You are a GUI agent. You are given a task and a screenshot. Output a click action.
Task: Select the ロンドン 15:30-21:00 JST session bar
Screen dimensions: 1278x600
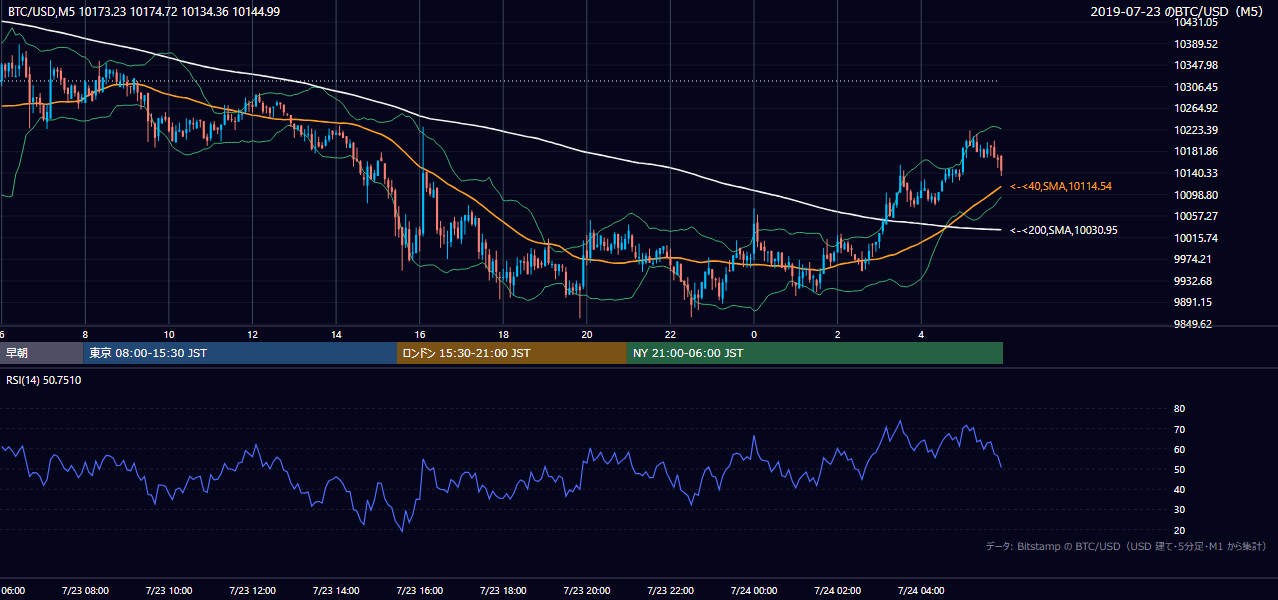[x=512, y=353]
